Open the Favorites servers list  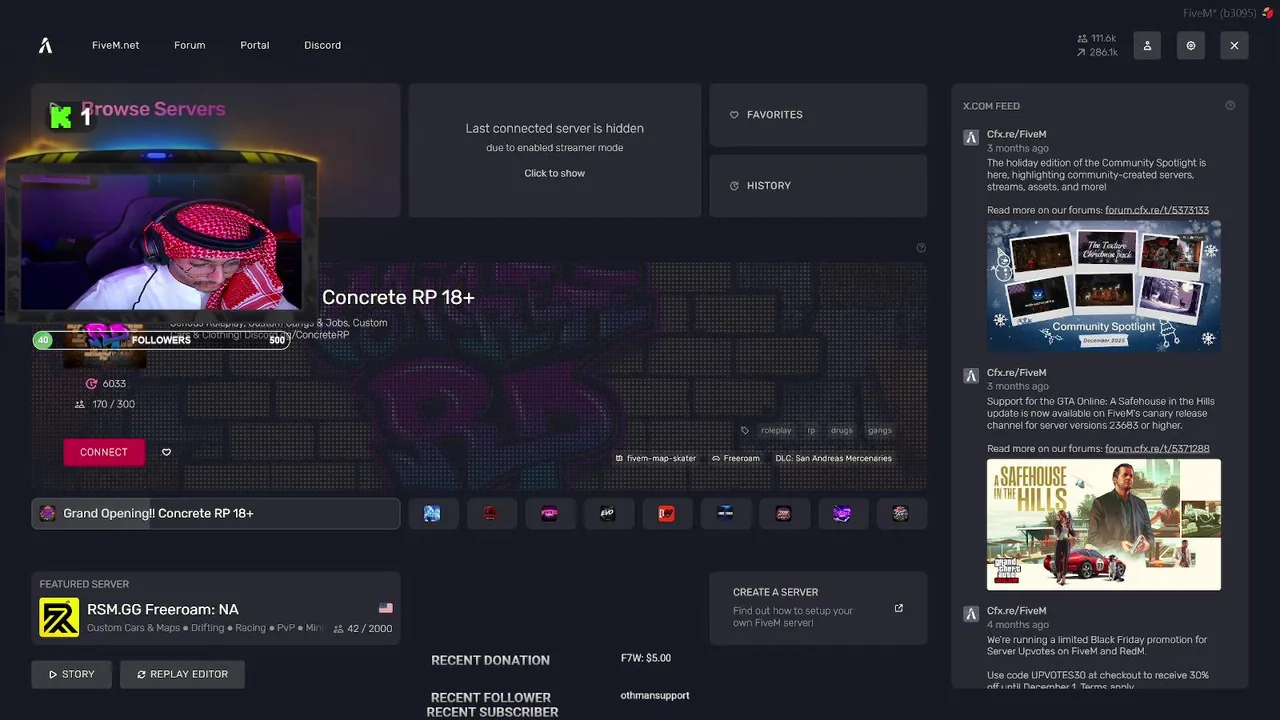(818, 114)
